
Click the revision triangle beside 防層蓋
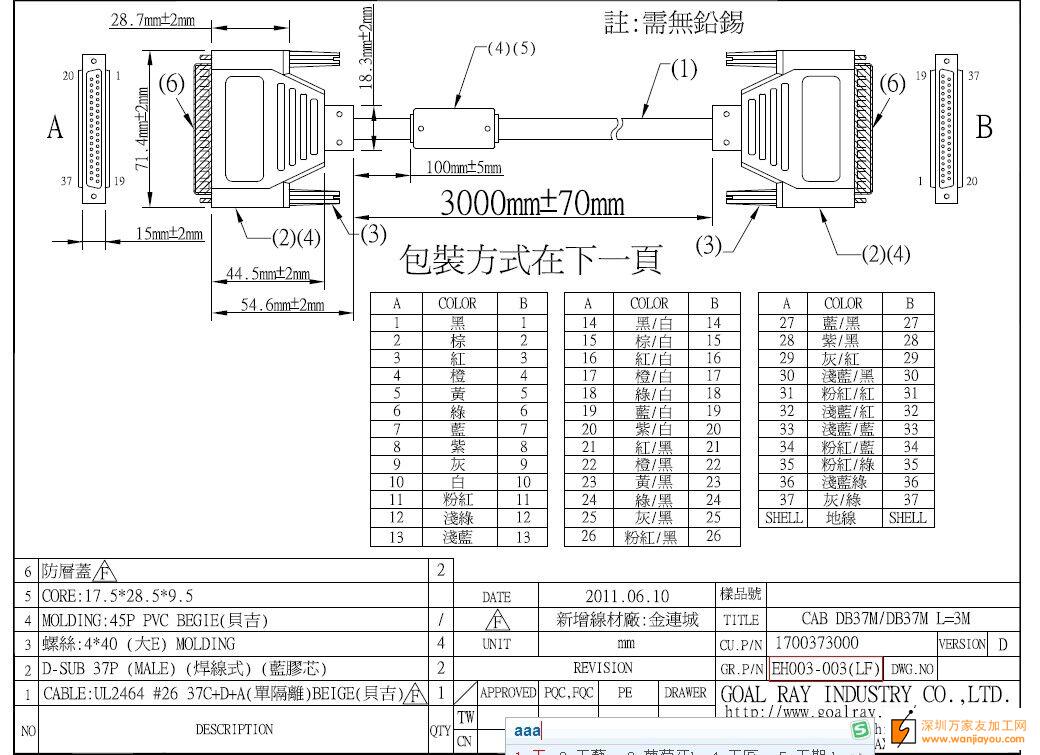[x=105, y=573]
